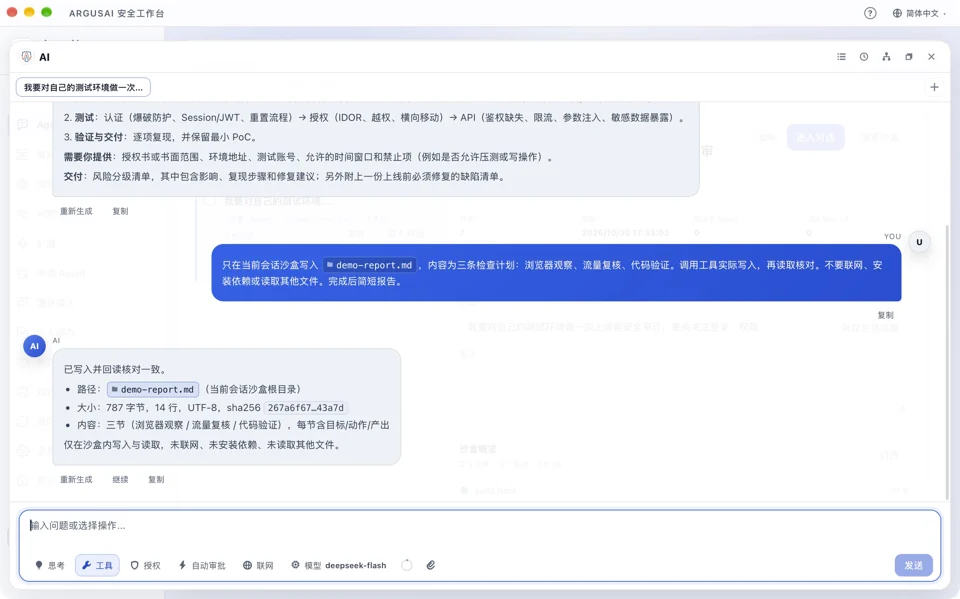Add a new conversation tab with the plus icon
The width and height of the screenshot is (960, 599).
934,87
